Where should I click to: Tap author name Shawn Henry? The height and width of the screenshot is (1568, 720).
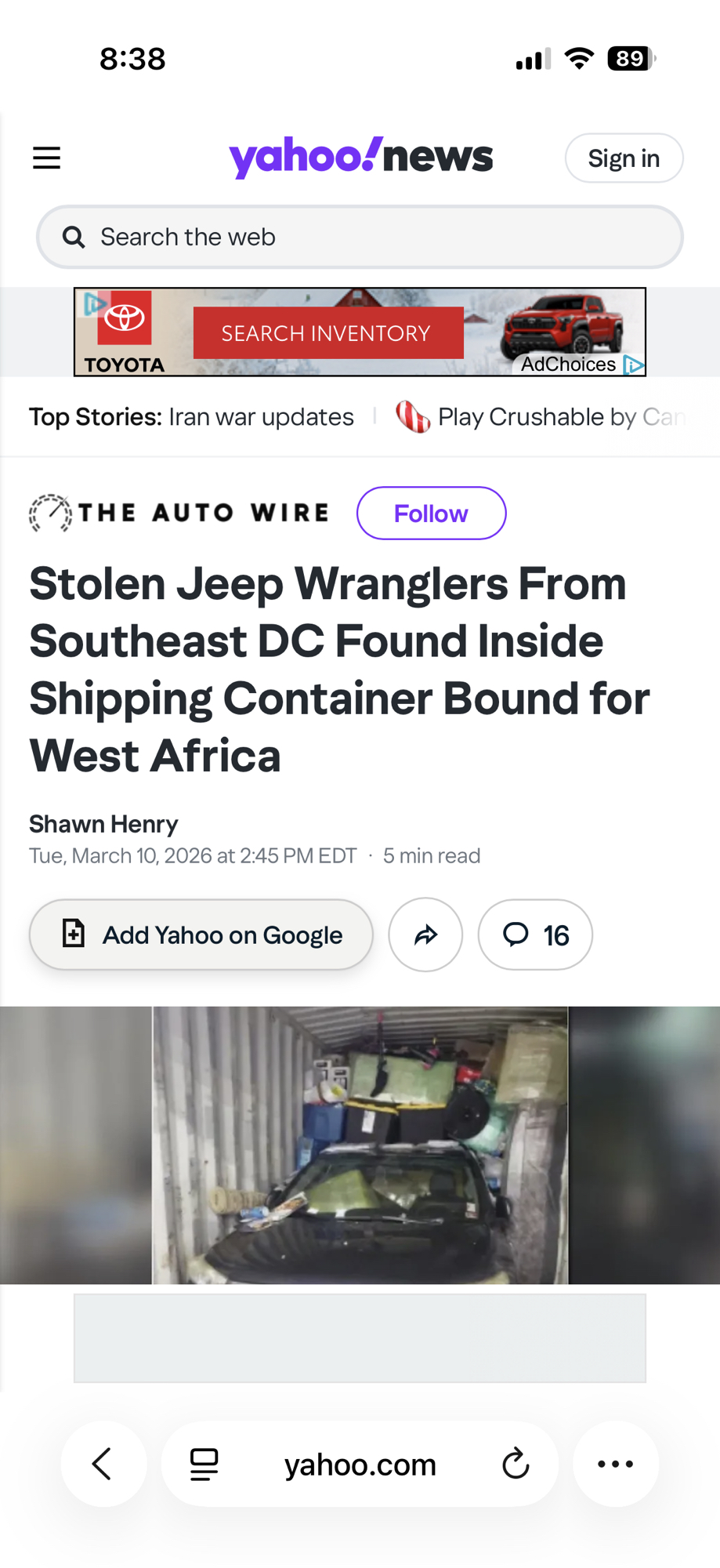point(103,824)
